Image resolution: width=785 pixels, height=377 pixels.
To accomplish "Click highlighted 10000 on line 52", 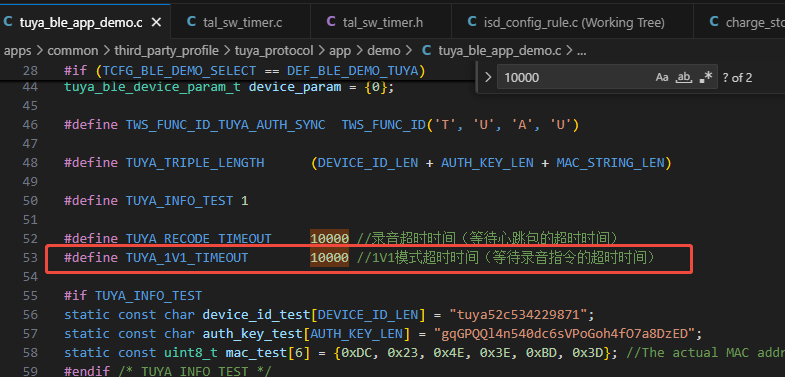I will pos(329,238).
